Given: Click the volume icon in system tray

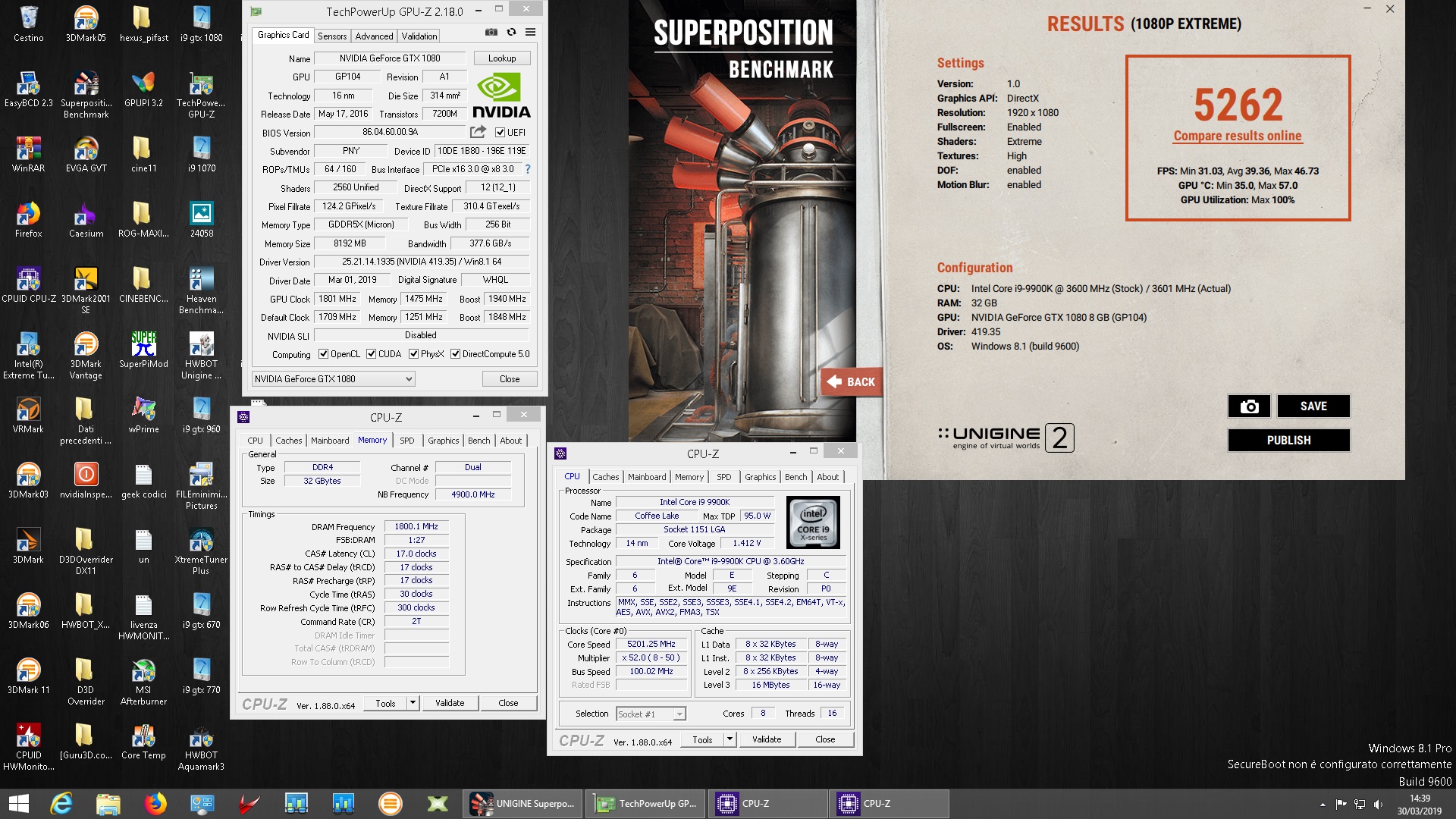Looking at the screenshot, I should [1378, 804].
